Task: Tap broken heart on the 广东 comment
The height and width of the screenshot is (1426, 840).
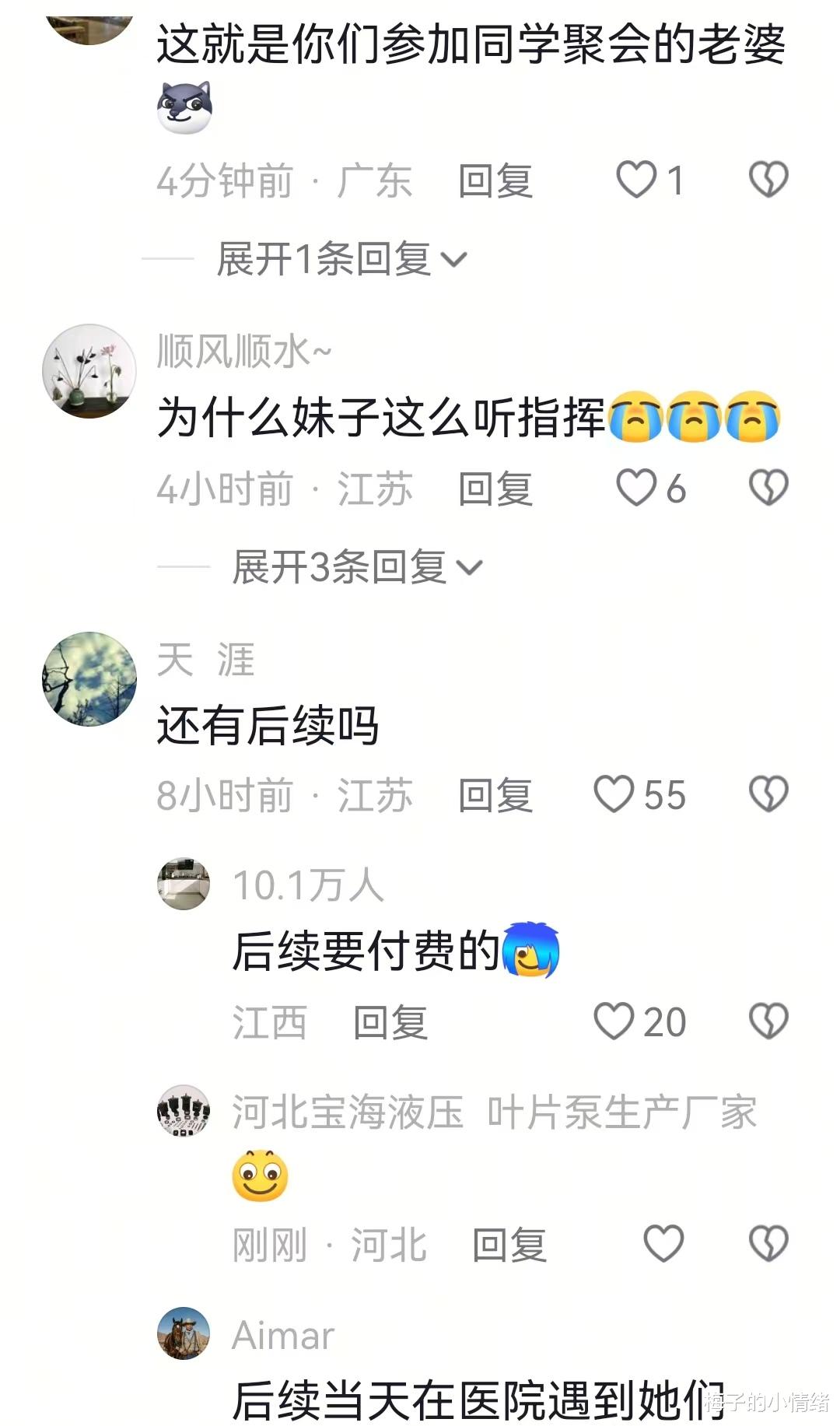Action: coord(768,180)
